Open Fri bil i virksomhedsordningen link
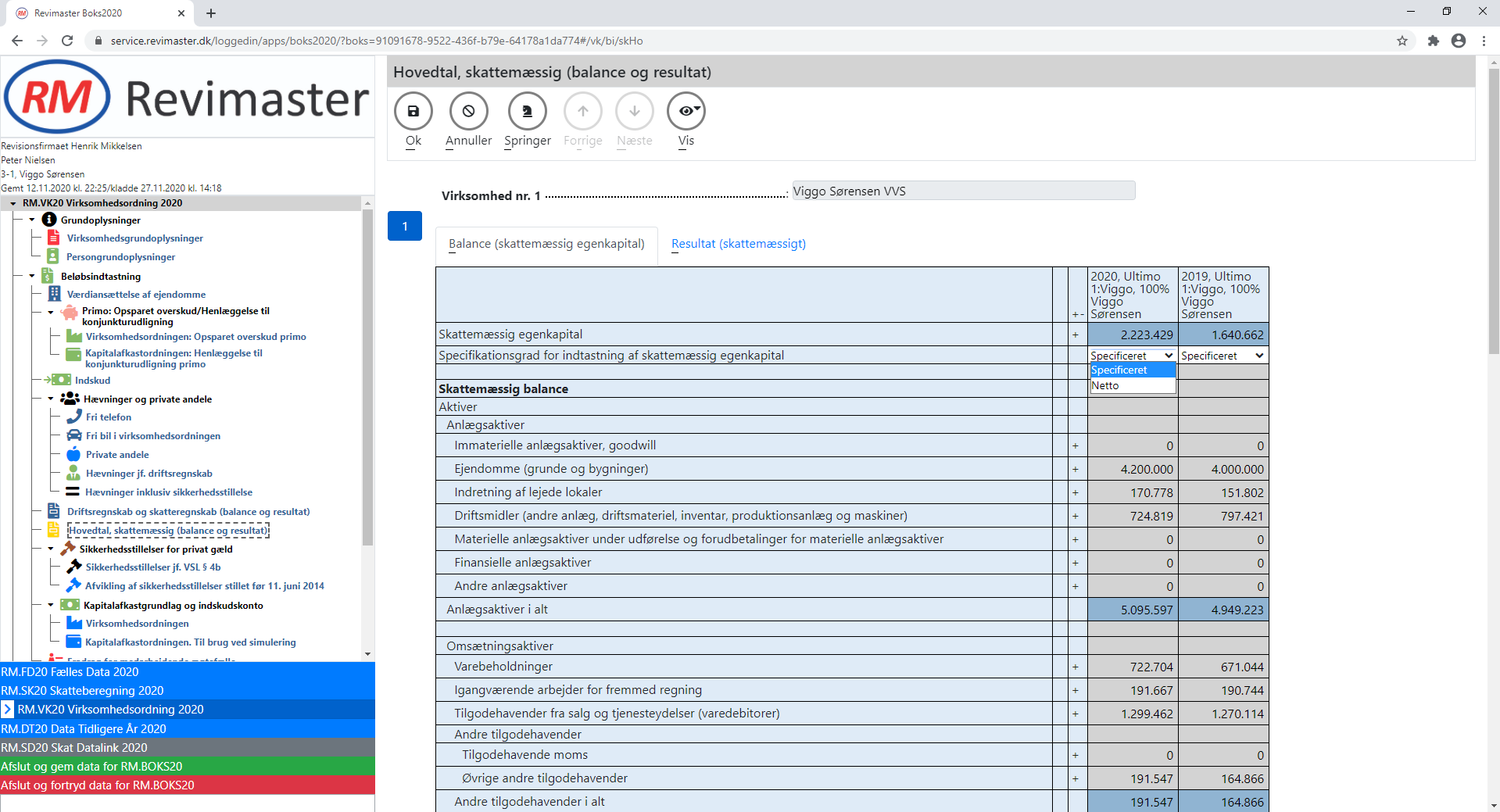This screenshot has height=812, width=1500. pos(152,436)
